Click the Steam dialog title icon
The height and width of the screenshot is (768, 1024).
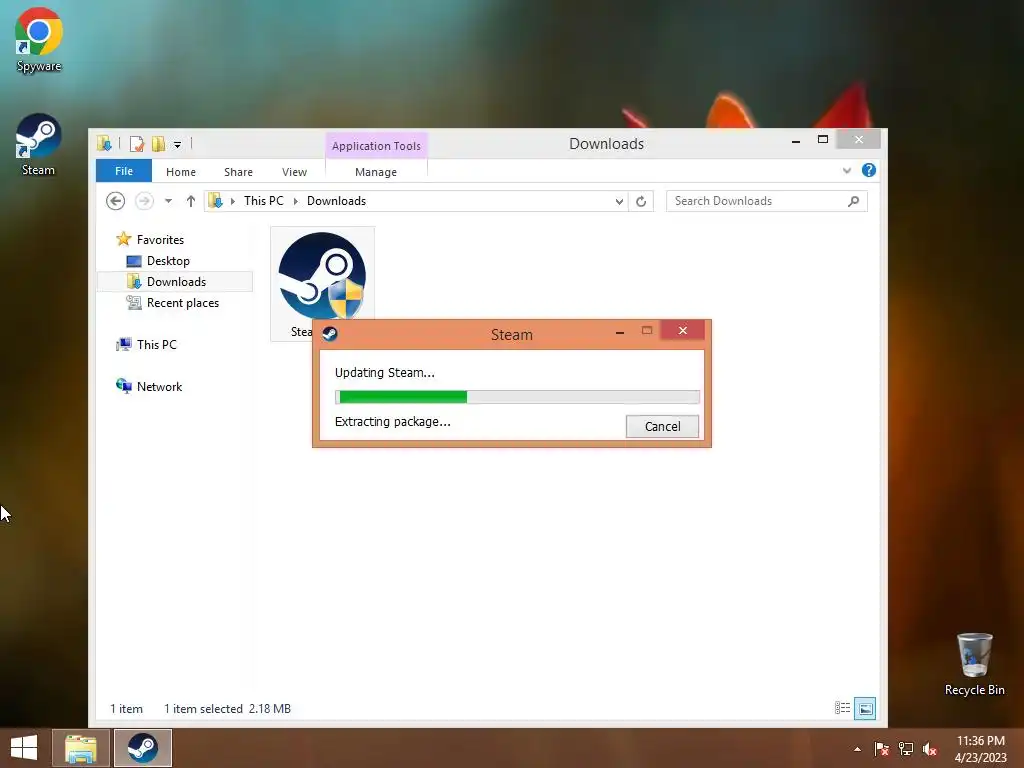(330, 334)
